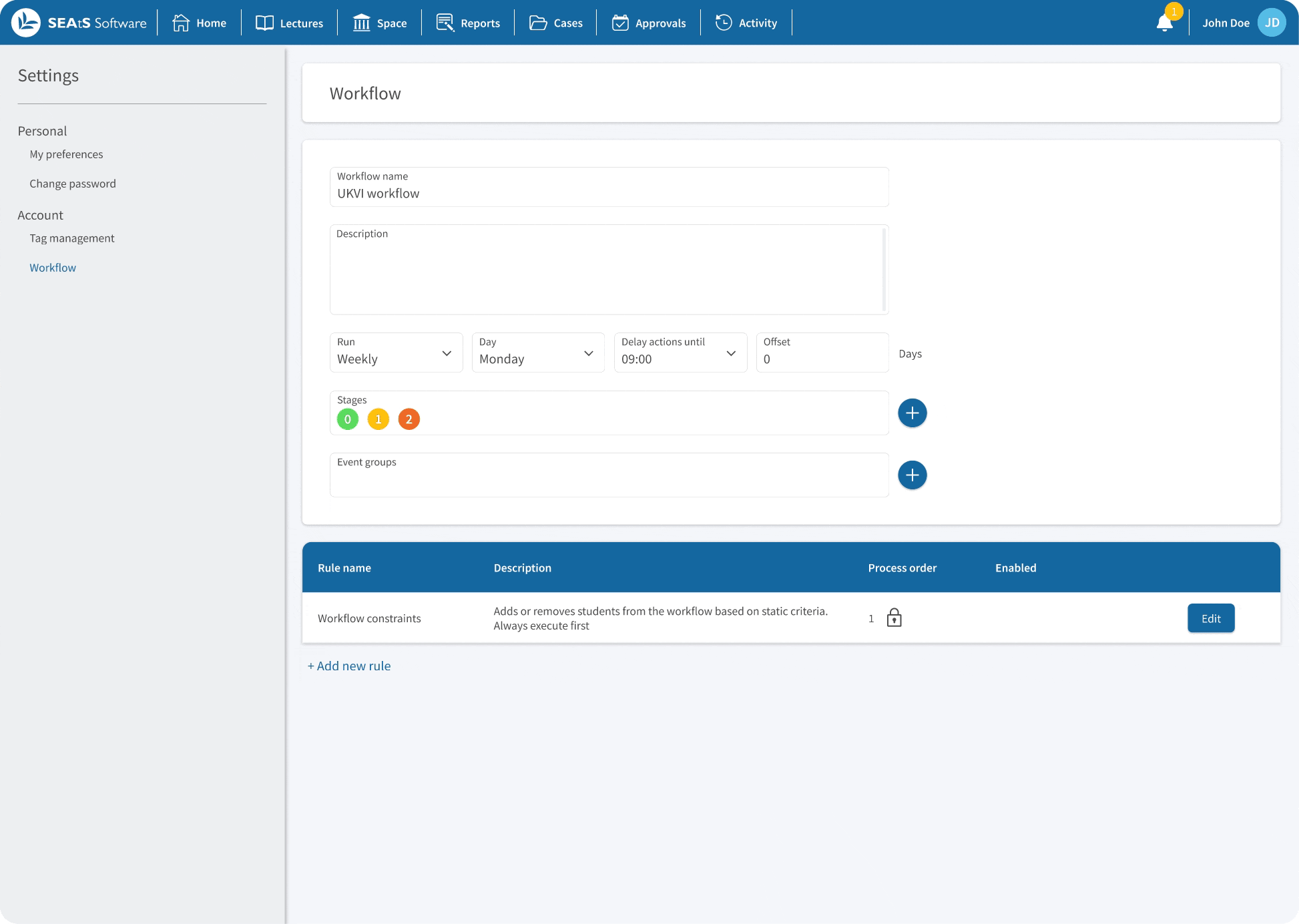Click the Cases folder icon
This screenshot has width=1299, height=924.
(538, 23)
